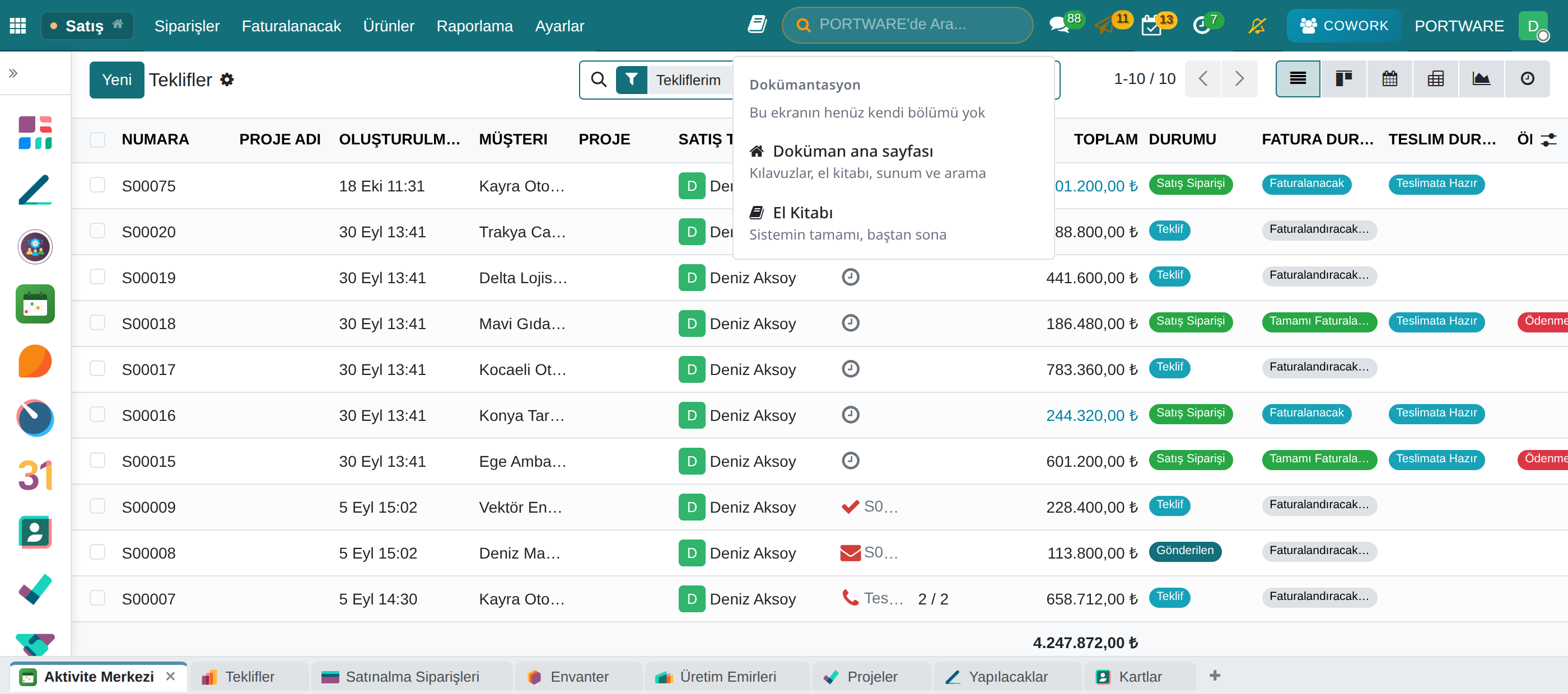Open chat messages with 88 badge
Screen dimensions: 1568x694
coord(1060,25)
